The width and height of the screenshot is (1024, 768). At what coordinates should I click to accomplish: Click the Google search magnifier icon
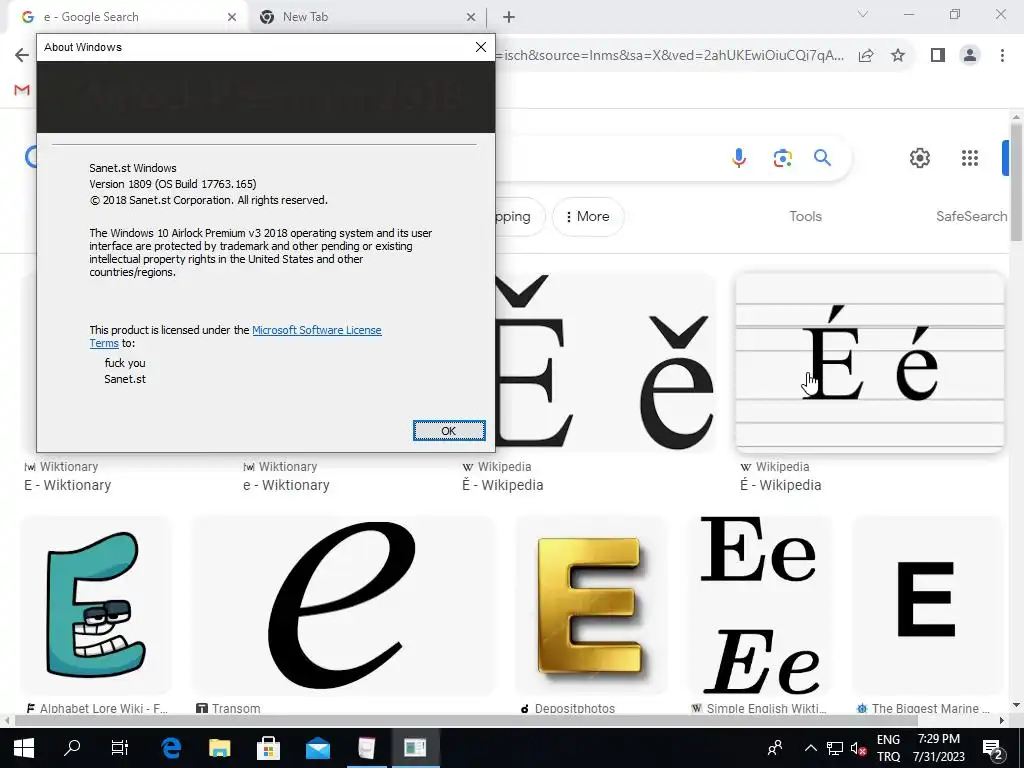pos(822,157)
